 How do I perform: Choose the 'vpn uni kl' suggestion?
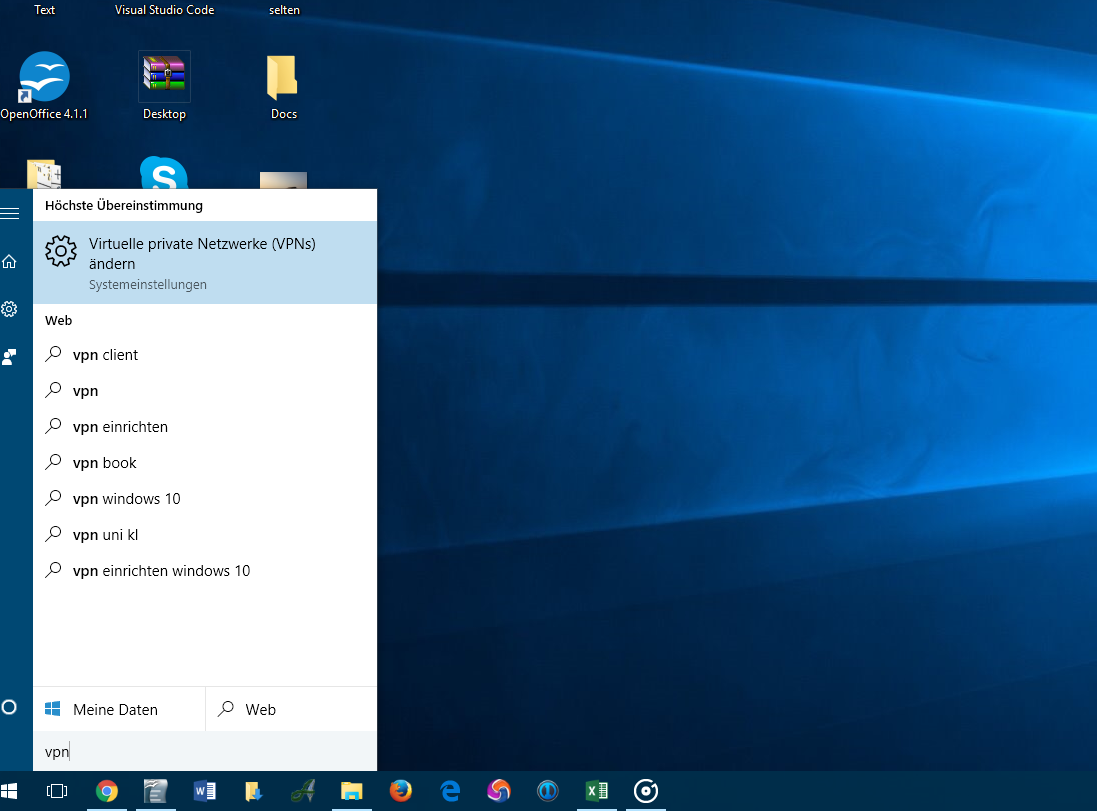pyautogui.click(x=205, y=535)
